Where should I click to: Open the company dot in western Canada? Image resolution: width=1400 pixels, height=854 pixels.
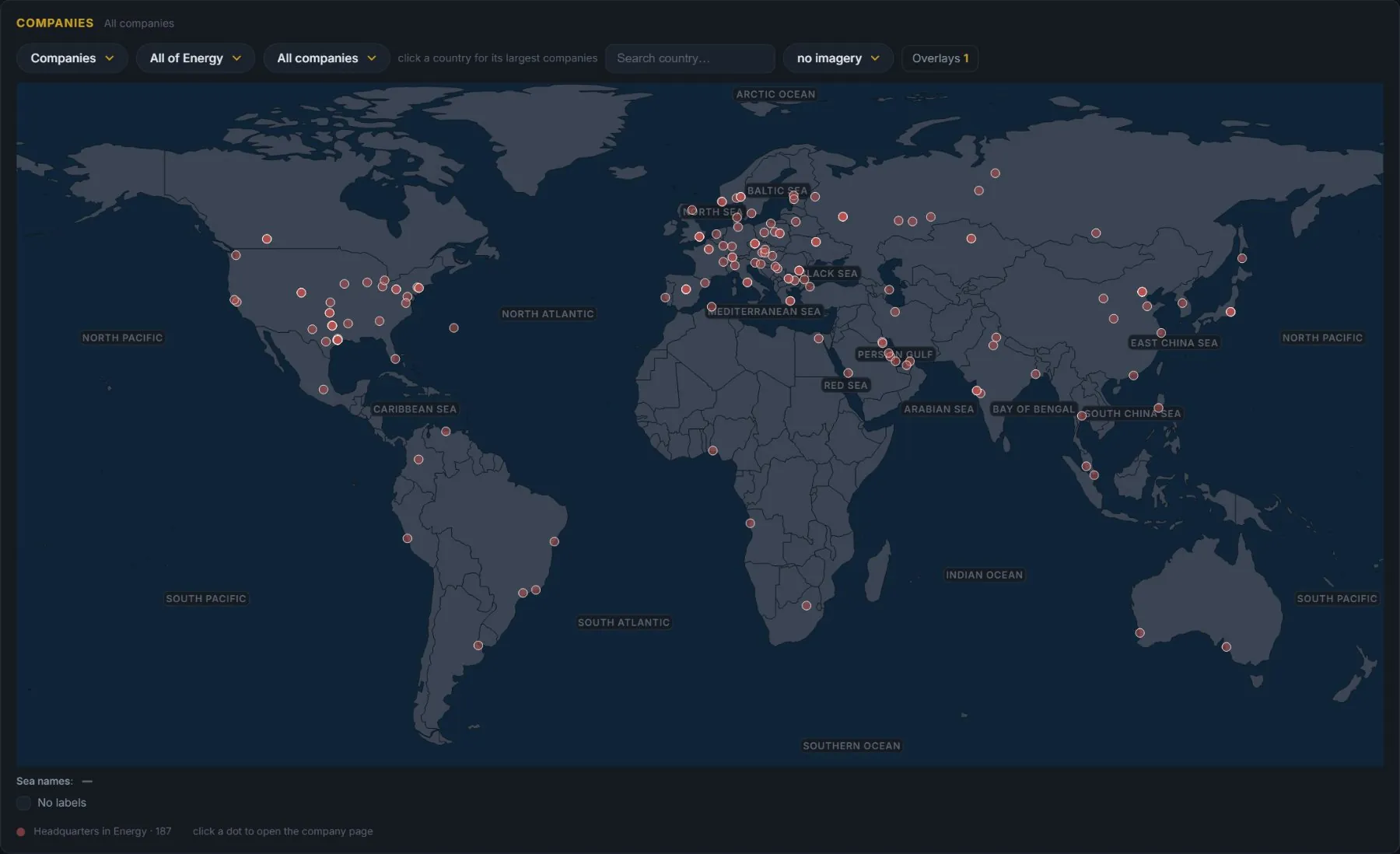click(267, 239)
